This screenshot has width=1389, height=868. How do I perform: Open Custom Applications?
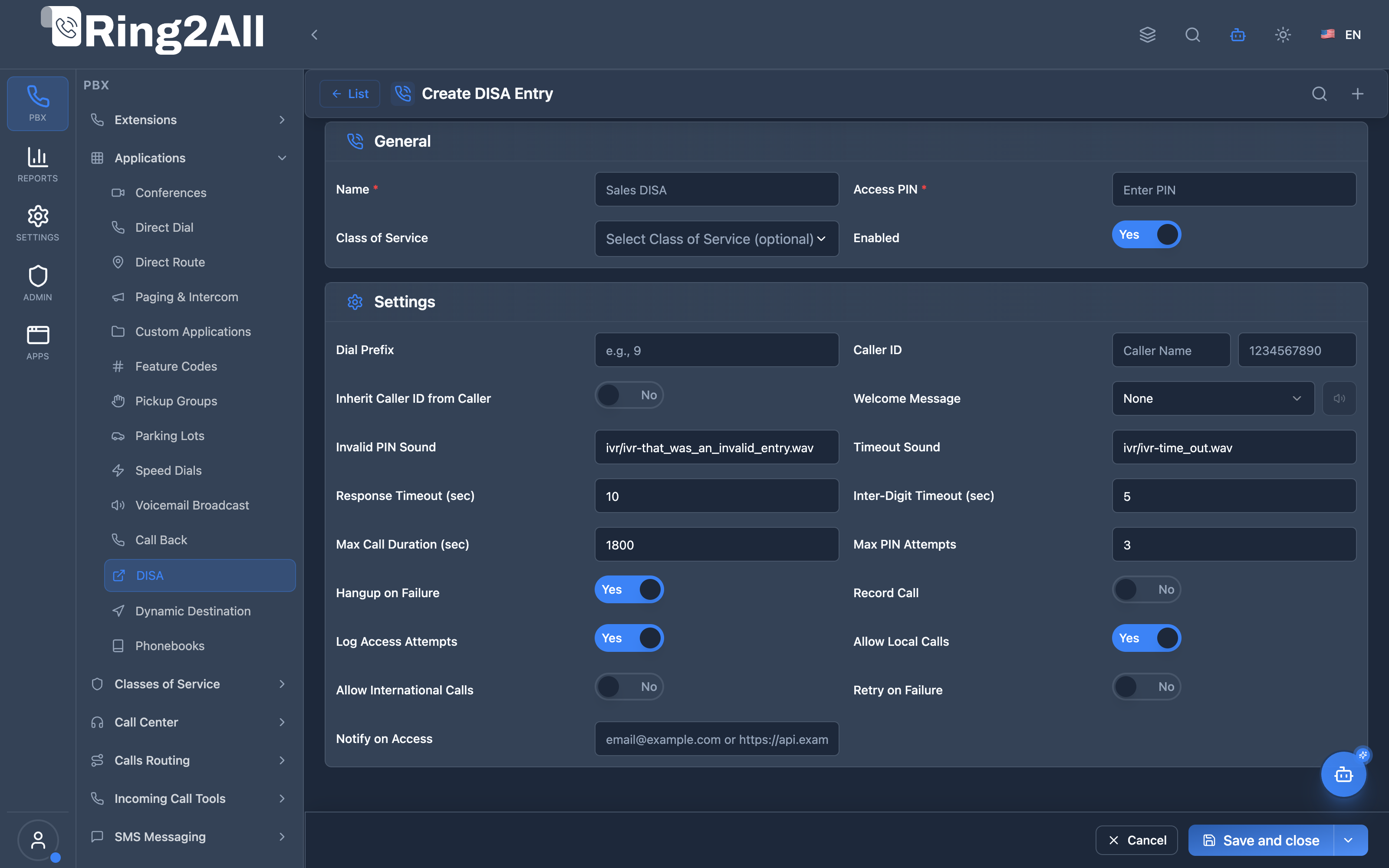tap(200, 332)
